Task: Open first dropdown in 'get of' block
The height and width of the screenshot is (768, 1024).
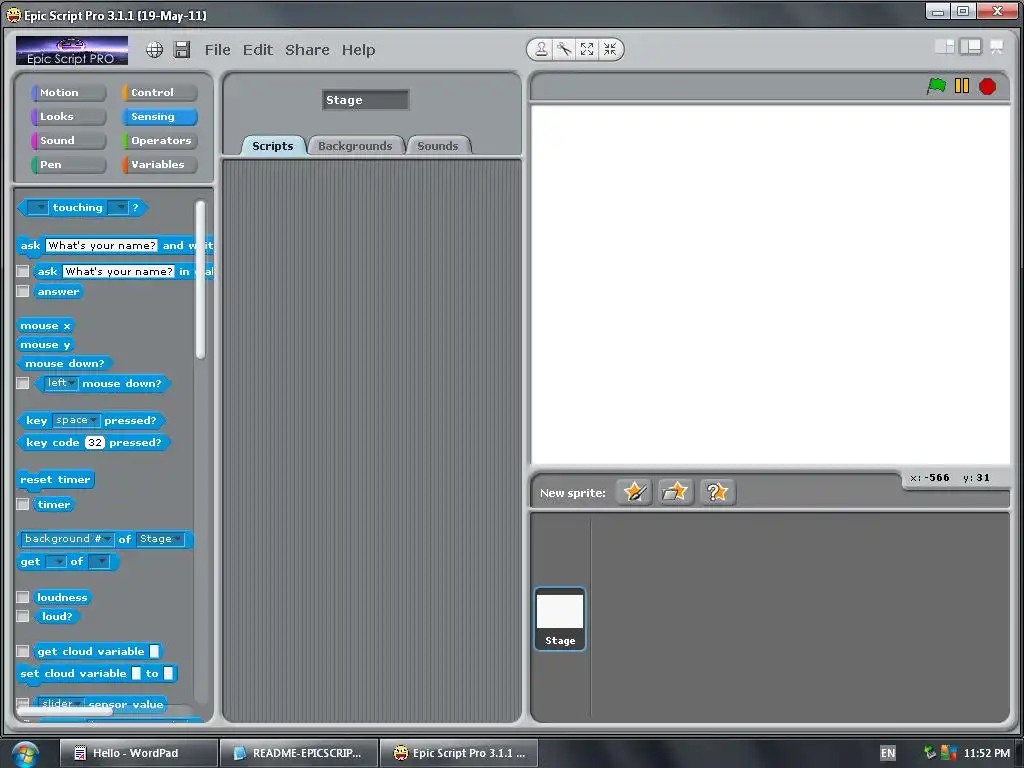Action: point(56,561)
